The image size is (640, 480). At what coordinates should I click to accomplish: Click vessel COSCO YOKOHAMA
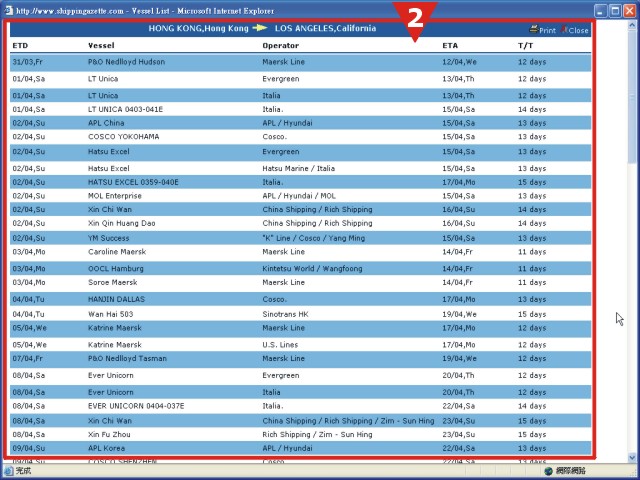click(x=124, y=137)
